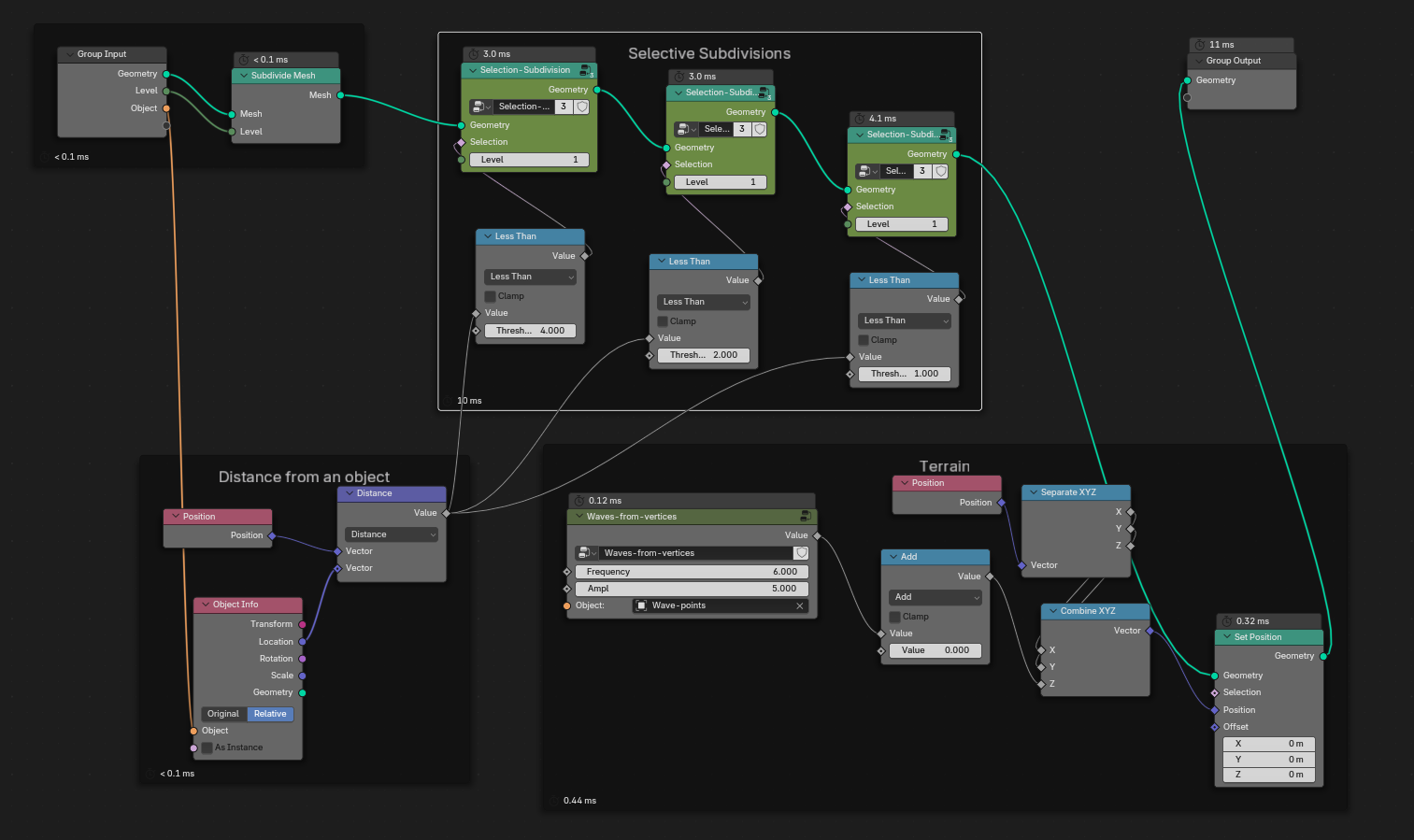
Task: Click the Vector input socket of Separate XYZ
Action: [1021, 565]
